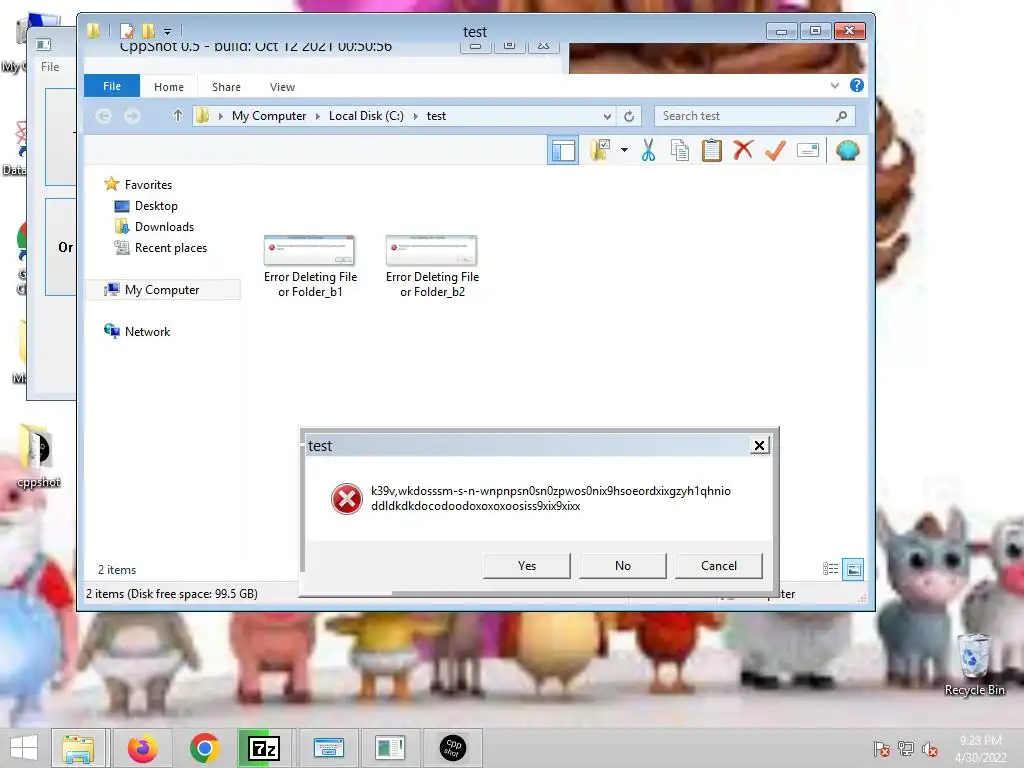Image resolution: width=1024 pixels, height=768 pixels.
Task: Open File Explorer from the taskbar
Action: [78, 748]
